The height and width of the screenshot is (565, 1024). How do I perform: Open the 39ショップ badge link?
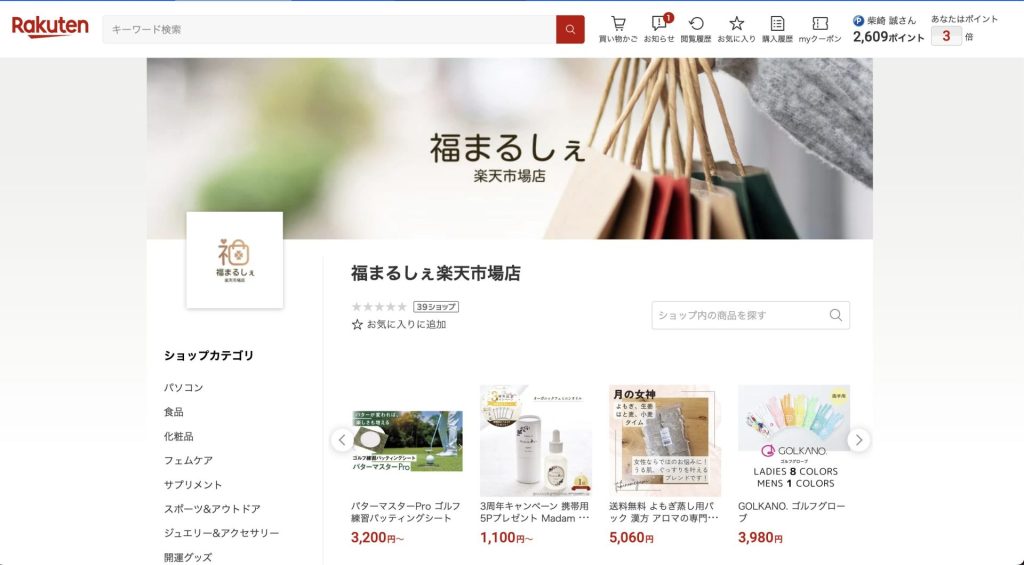pos(436,306)
